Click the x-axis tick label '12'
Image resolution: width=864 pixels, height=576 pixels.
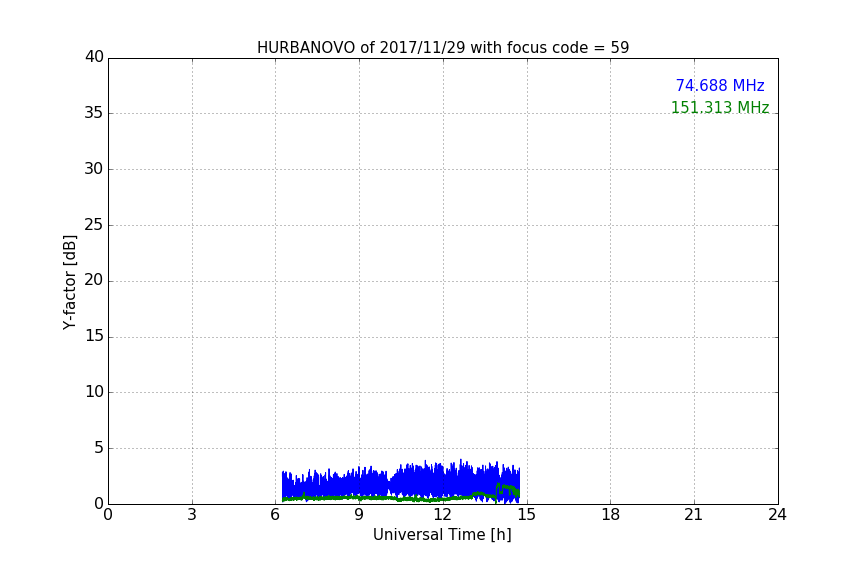pyautogui.click(x=443, y=515)
